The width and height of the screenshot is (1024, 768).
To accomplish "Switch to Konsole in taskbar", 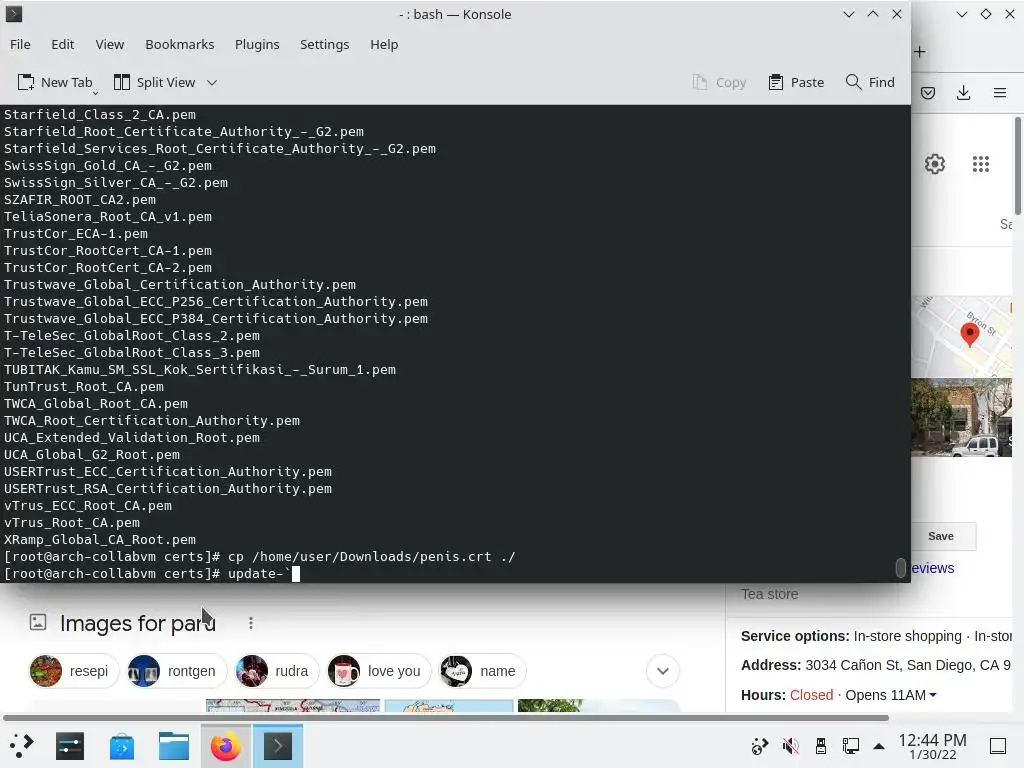I will (278, 746).
